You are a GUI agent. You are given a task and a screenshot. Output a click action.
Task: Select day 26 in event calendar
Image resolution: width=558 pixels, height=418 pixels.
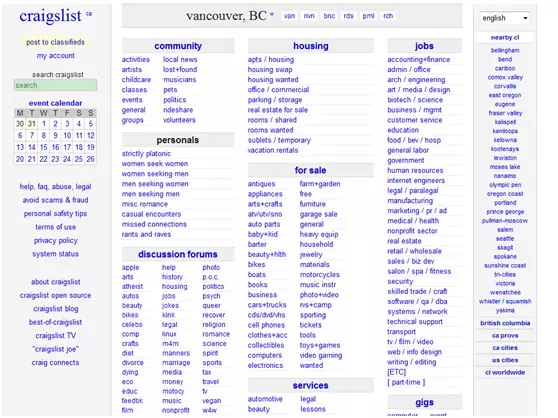point(90,159)
